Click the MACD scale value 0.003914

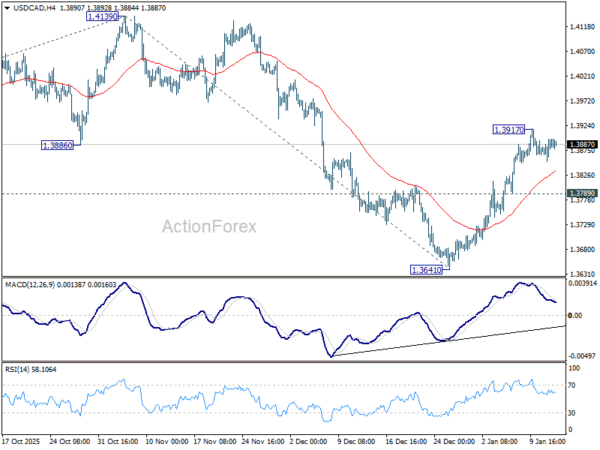[x=583, y=283]
